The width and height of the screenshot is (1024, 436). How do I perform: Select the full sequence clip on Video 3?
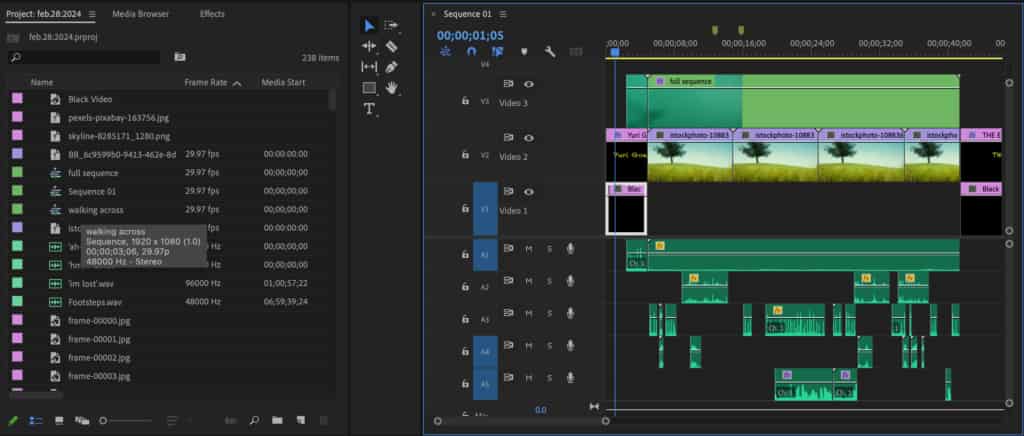803,102
